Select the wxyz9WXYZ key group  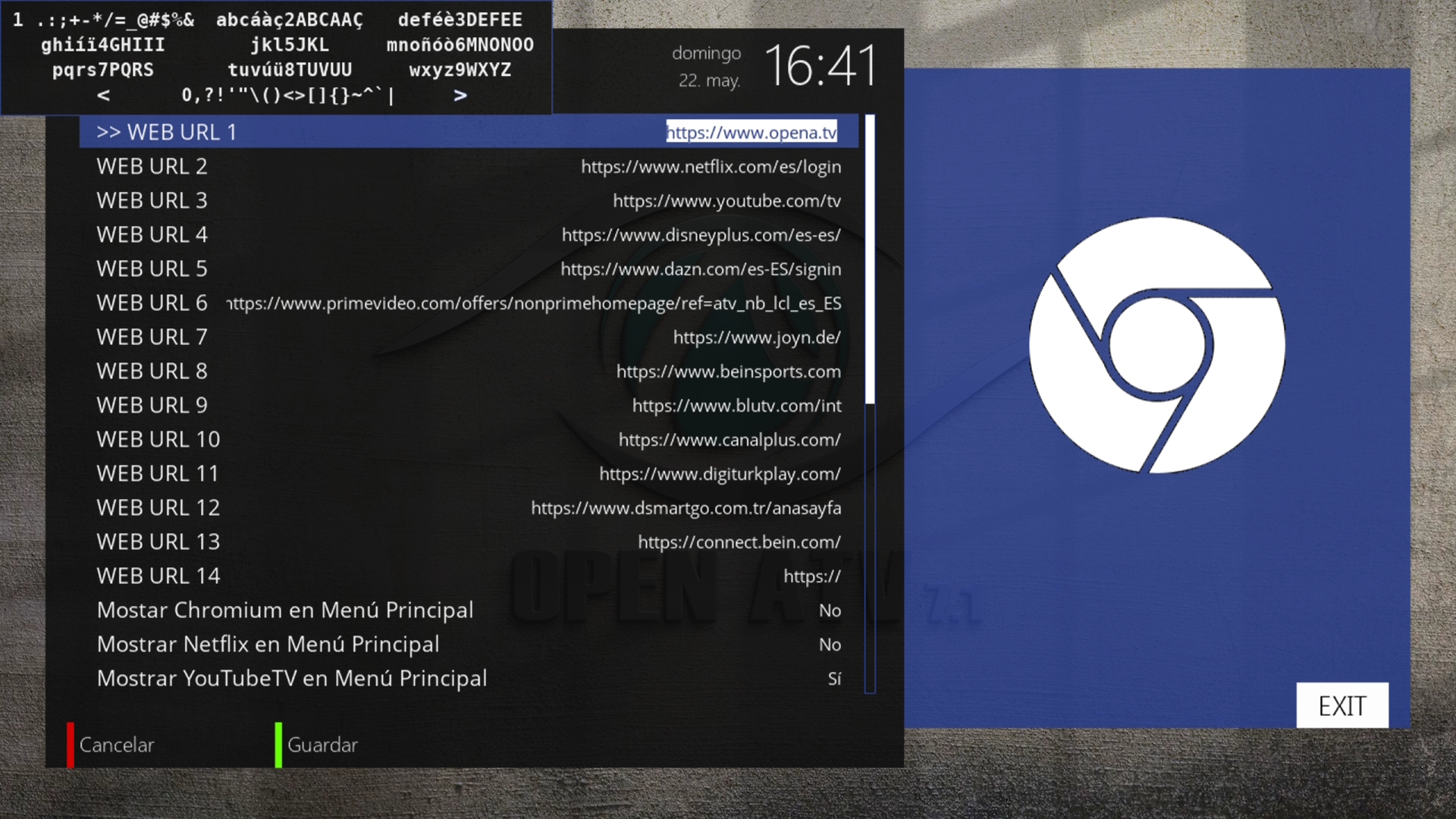tap(460, 70)
